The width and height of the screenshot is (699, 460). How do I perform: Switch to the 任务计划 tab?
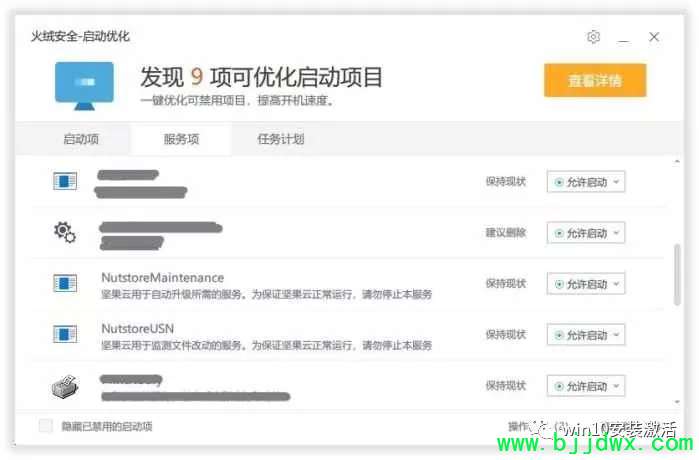coord(281,139)
